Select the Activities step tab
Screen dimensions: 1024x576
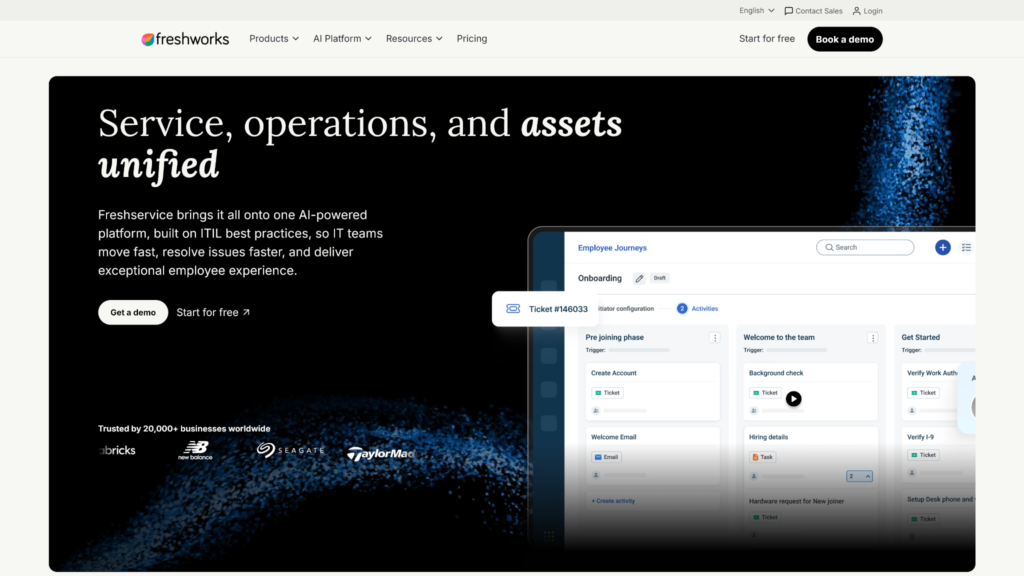coord(697,308)
